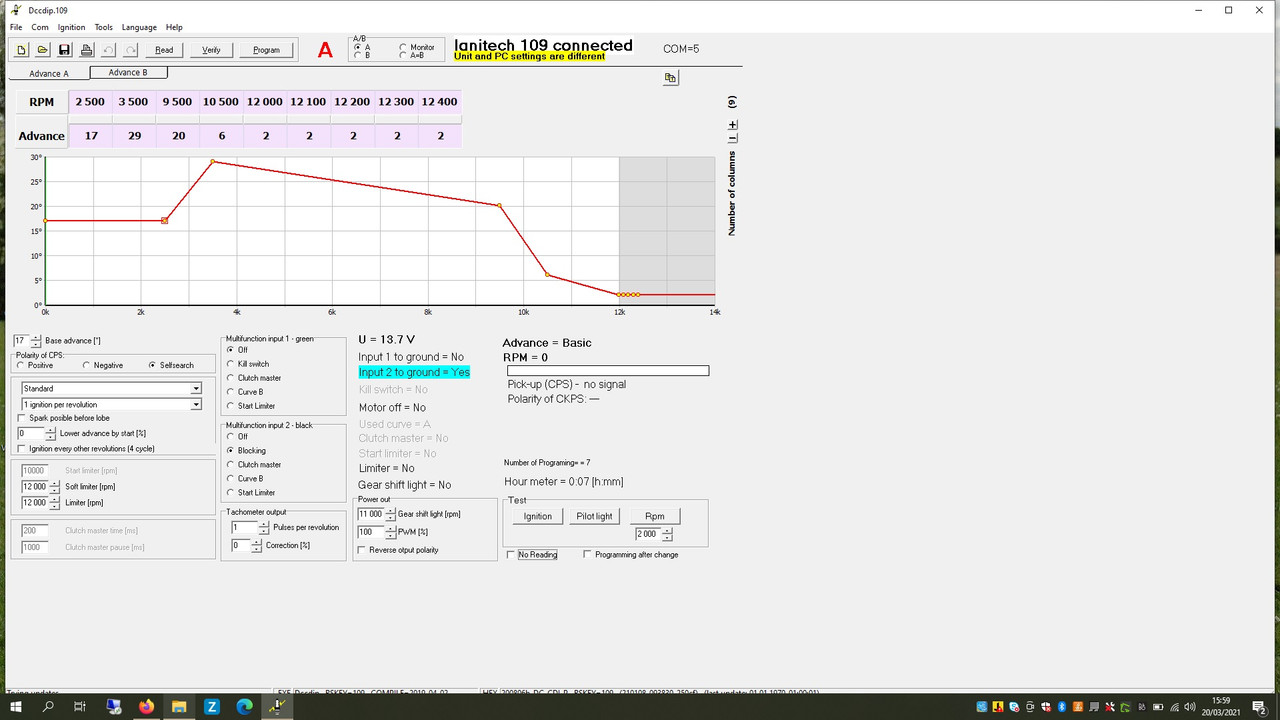Adjust the Soft limiter rpm spinner
The width and height of the screenshot is (1280, 720).
[54, 487]
